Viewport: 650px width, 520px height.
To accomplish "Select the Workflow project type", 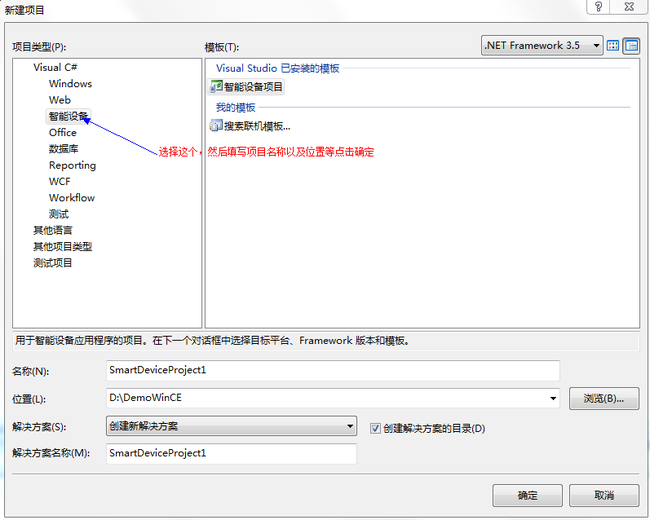I will 72,198.
